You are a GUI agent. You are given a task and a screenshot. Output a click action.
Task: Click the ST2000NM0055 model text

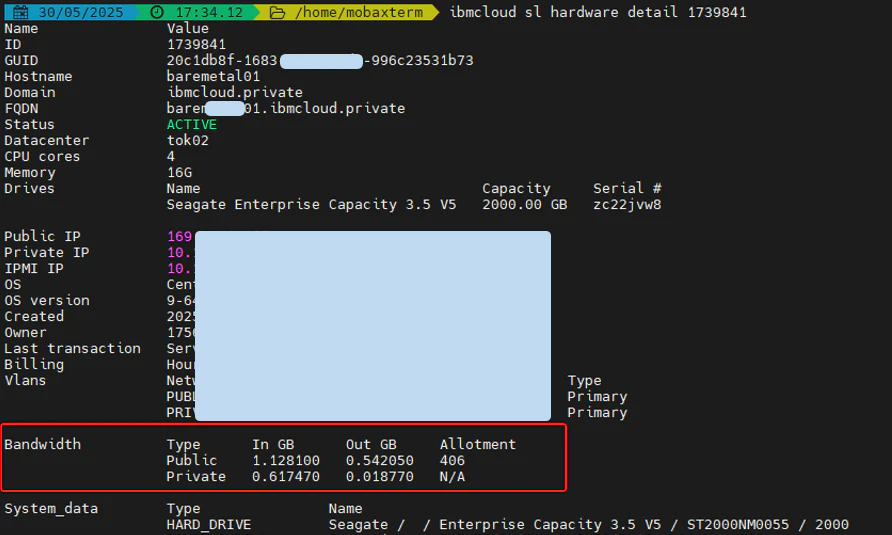pyautogui.click(x=738, y=524)
